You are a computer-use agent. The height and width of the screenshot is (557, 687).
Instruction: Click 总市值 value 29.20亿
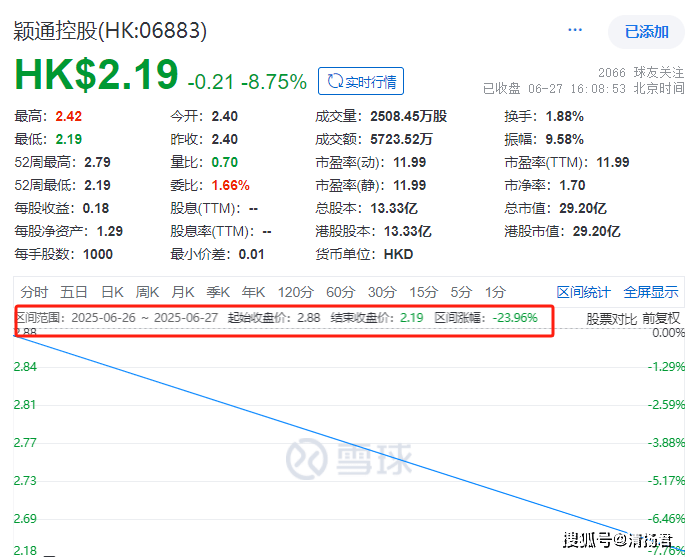coord(583,208)
